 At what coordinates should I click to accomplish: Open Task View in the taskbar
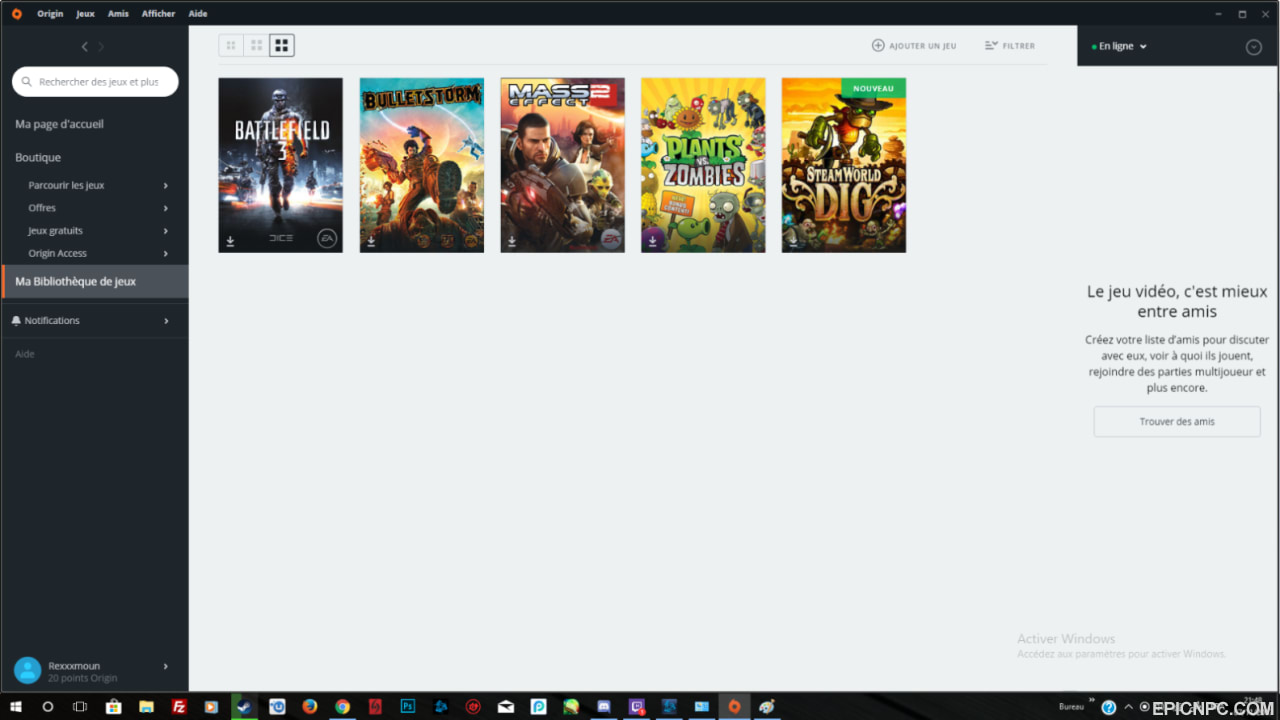[x=80, y=706]
